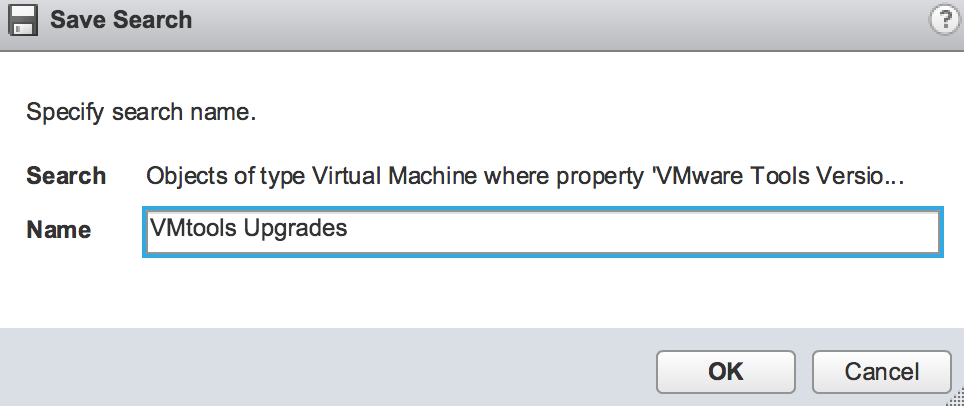Image resolution: width=964 pixels, height=406 pixels.
Task: Place cursor at empty end of Name field
Action: click(700, 230)
